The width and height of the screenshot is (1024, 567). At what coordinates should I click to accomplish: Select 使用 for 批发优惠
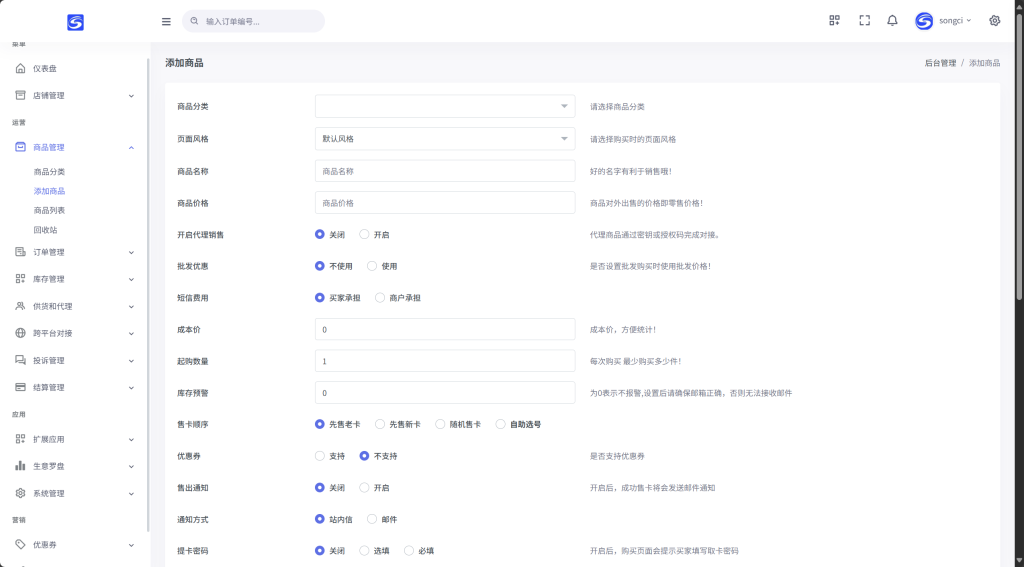tap(372, 266)
